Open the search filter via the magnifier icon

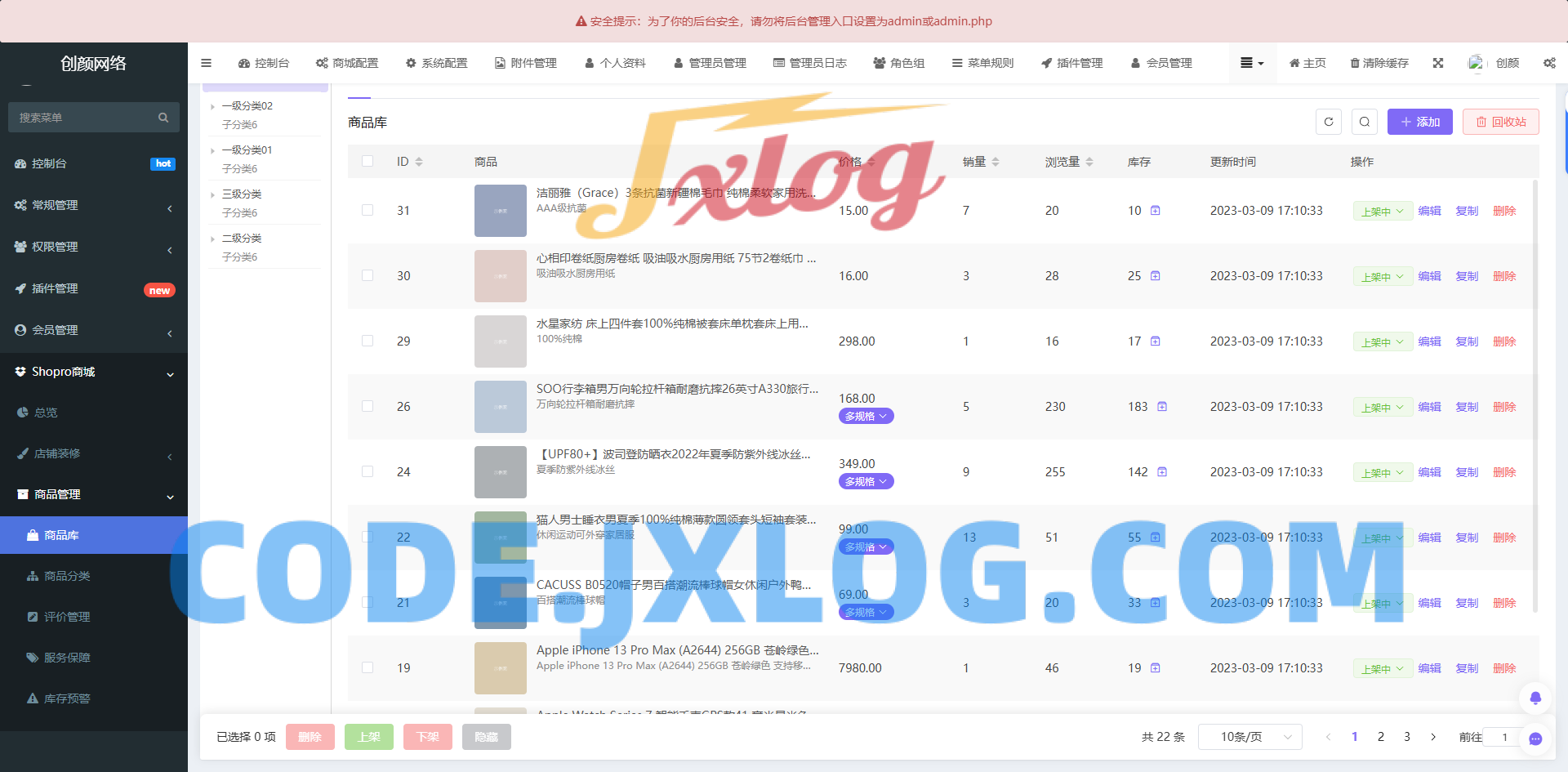click(x=1365, y=122)
